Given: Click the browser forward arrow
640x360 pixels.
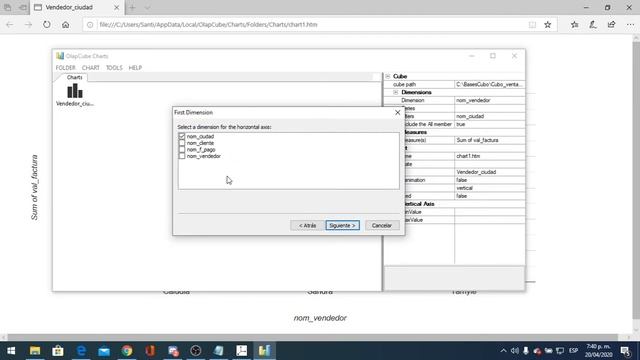Looking at the screenshot, I should point(28,24).
